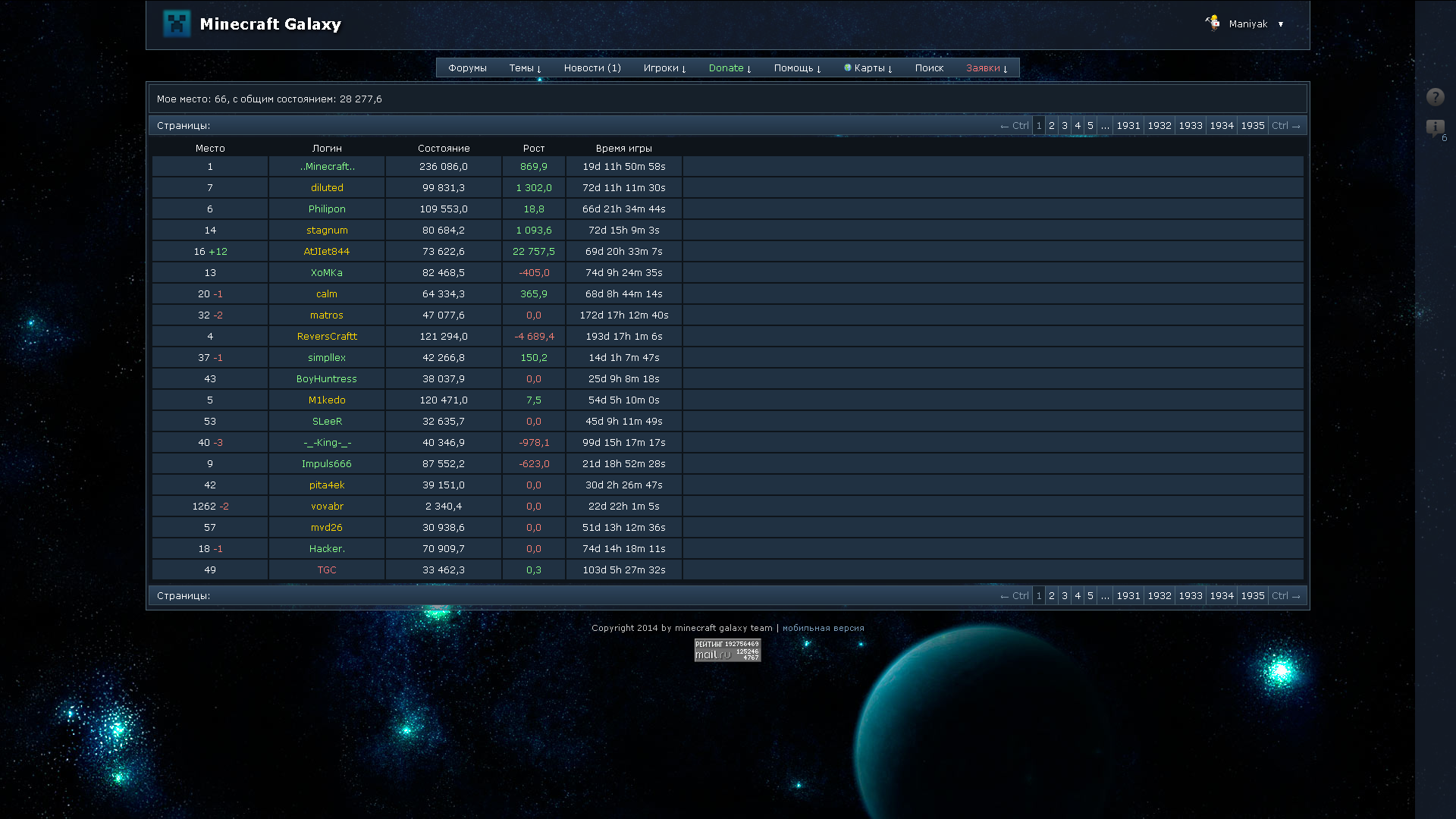This screenshot has height=819, width=1456.
Task: Open Новости (1) menu item
Action: coord(592,68)
